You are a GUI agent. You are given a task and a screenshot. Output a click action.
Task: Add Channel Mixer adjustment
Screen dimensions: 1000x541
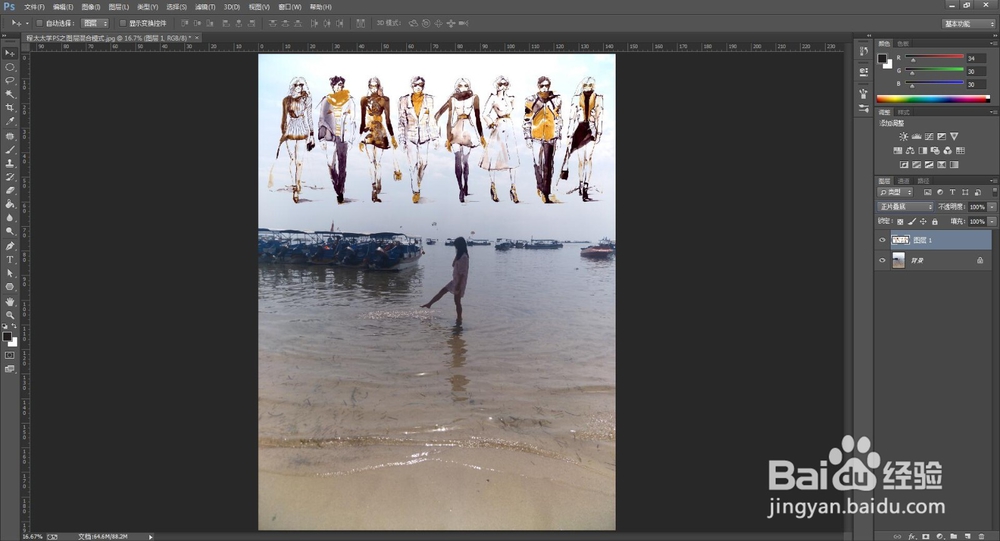(x=948, y=151)
